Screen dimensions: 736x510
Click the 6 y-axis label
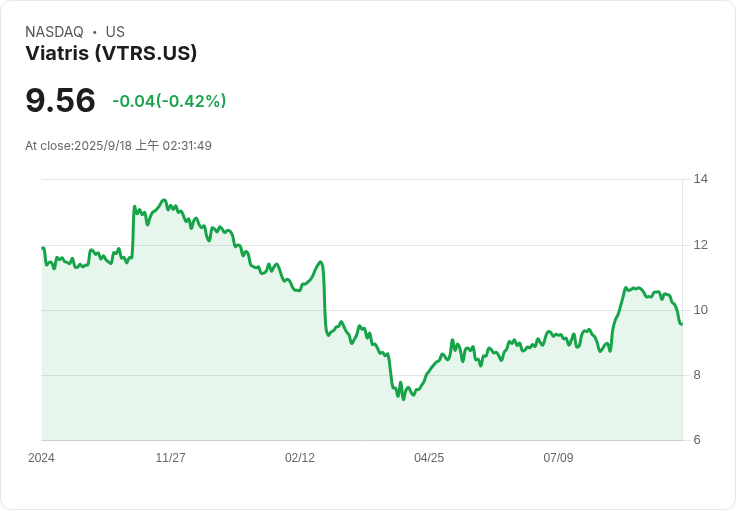[x=698, y=440]
